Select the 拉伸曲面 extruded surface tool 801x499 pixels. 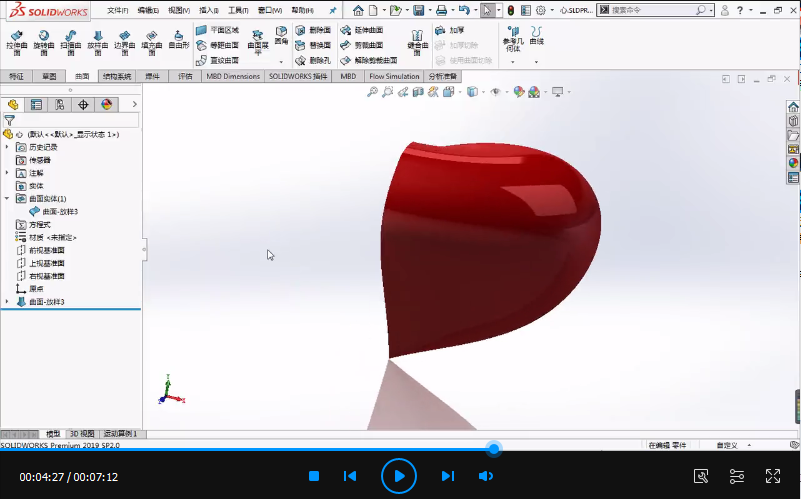click(x=17, y=42)
